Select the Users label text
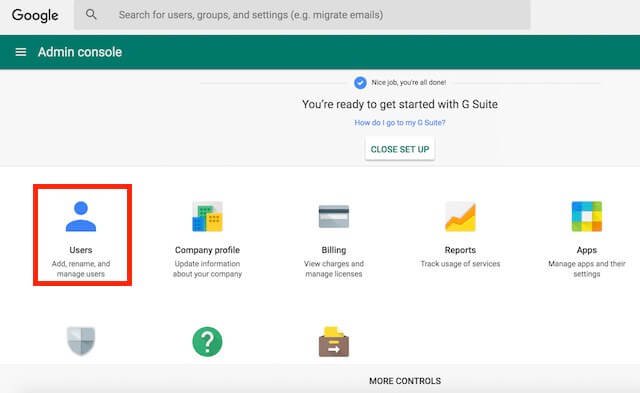This screenshot has width=640, height=393. [81, 250]
